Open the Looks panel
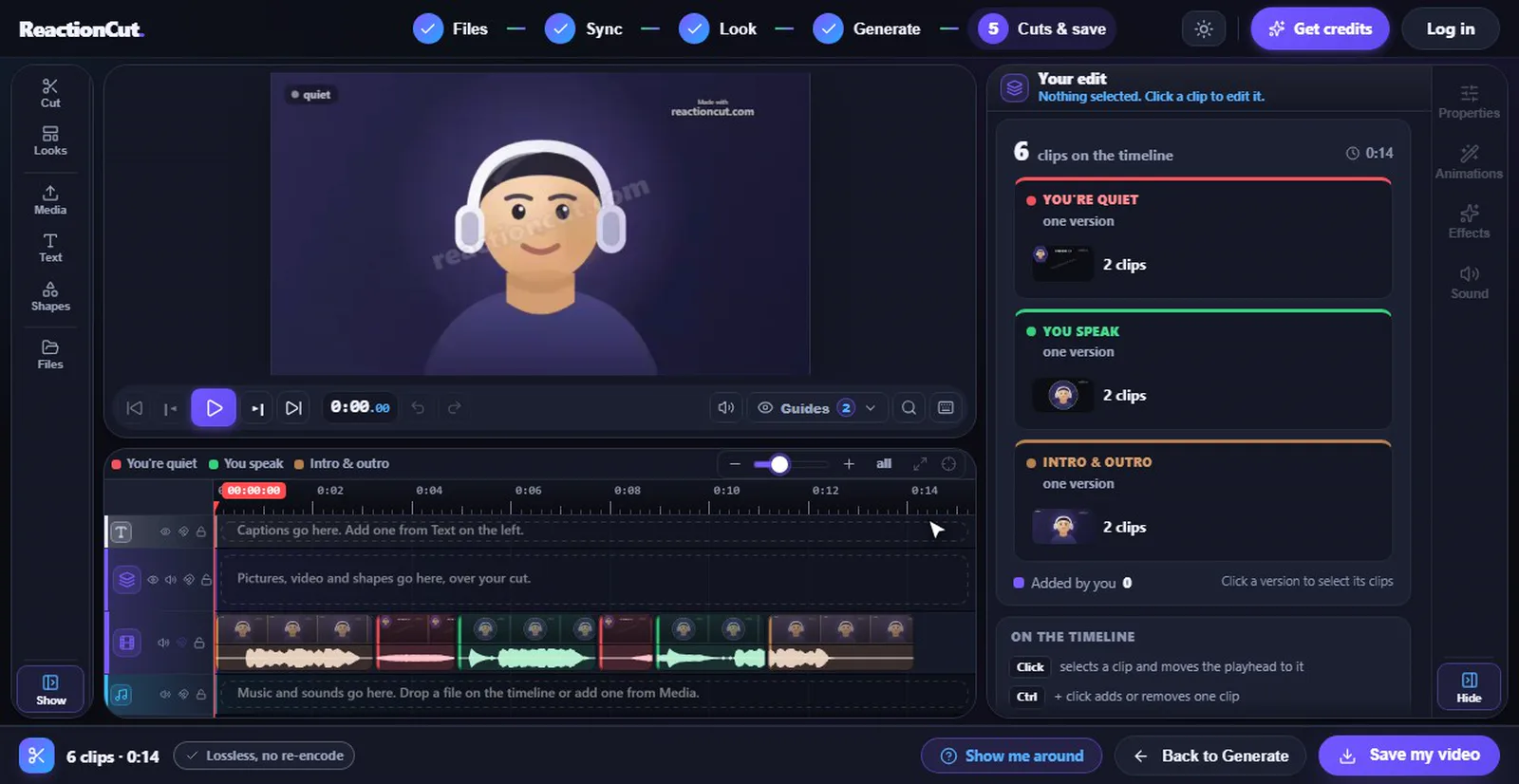The height and width of the screenshot is (784, 1519). (x=50, y=140)
